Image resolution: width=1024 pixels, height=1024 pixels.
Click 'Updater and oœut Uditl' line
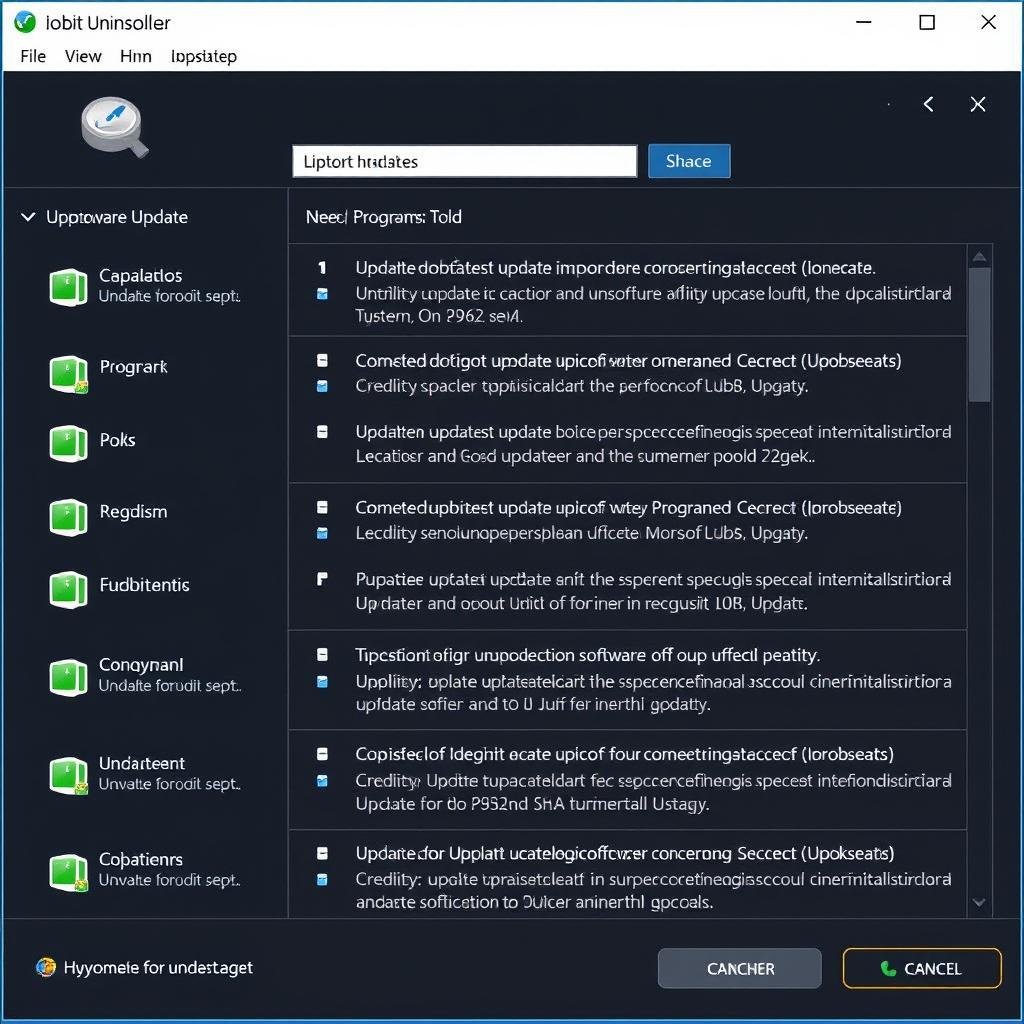tap(581, 603)
